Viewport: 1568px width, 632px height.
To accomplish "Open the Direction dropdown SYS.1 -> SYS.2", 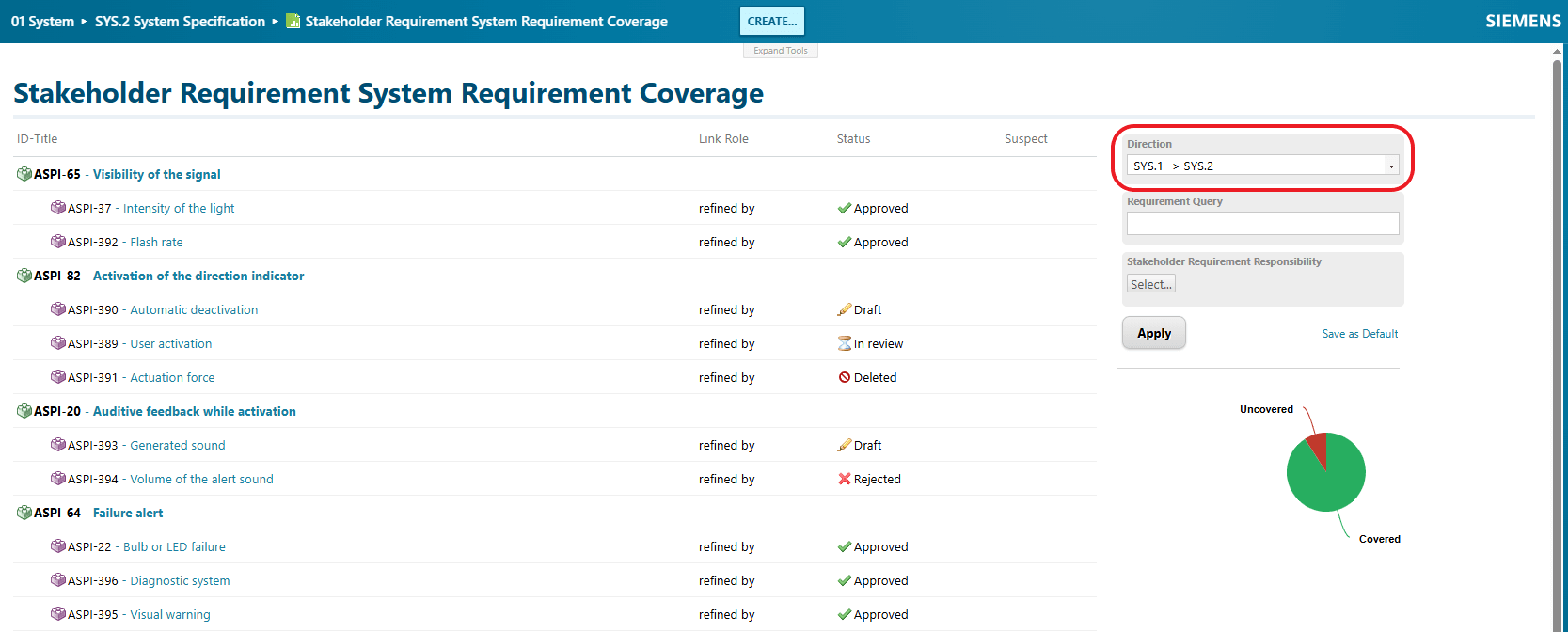I will click(x=1262, y=166).
